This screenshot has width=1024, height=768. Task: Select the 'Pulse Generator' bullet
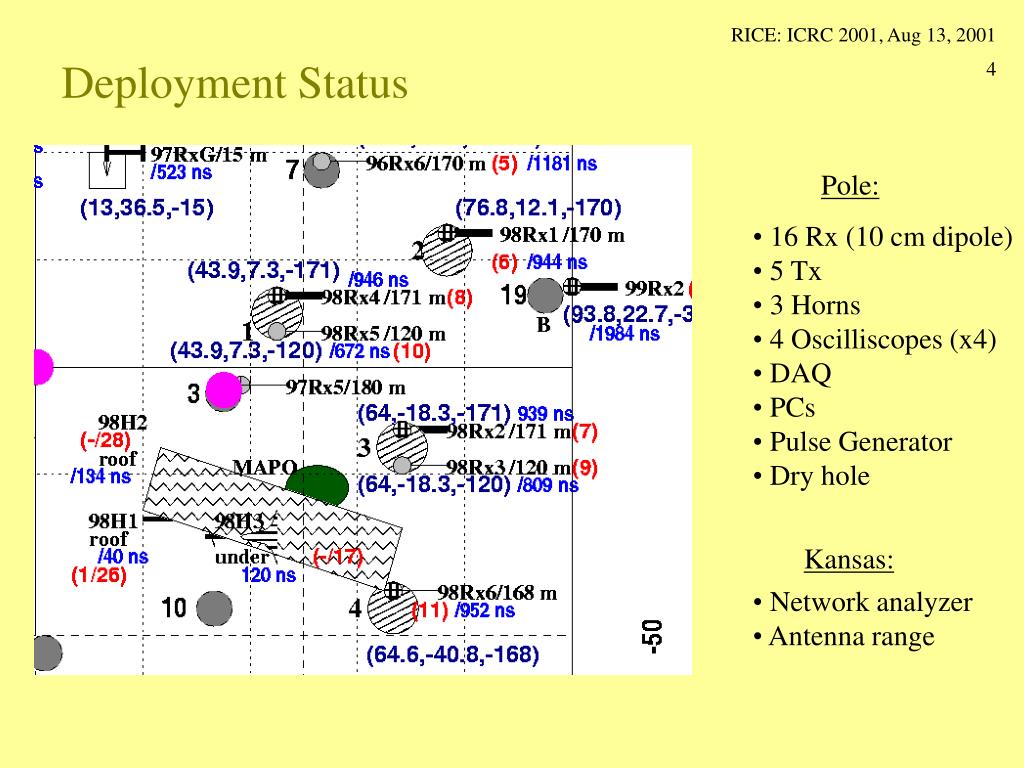(860, 442)
